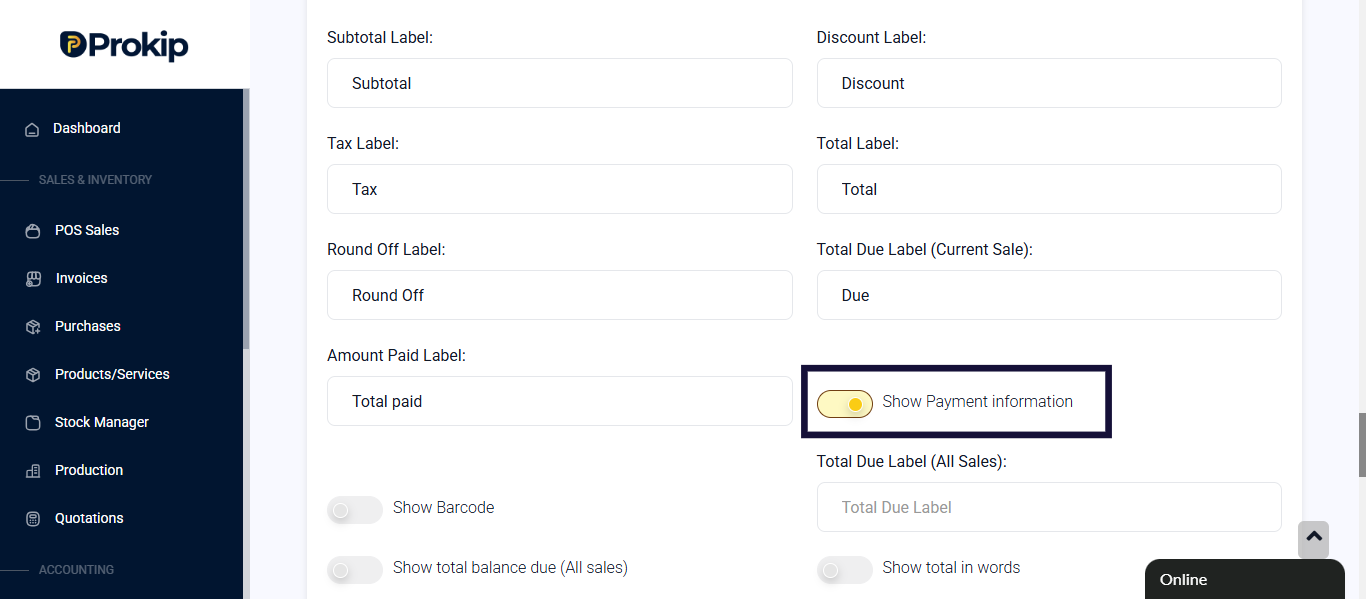The width and height of the screenshot is (1366, 599).
Task: Click the Prokip logo
Action: tap(124, 45)
